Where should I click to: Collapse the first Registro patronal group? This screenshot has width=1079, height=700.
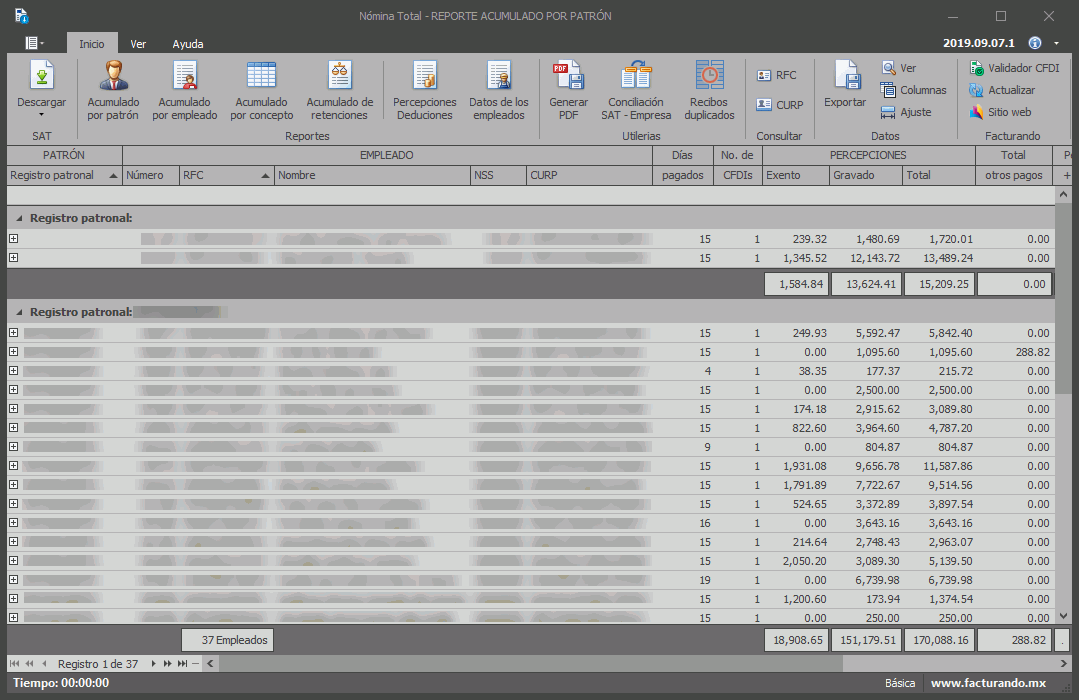click(18, 218)
